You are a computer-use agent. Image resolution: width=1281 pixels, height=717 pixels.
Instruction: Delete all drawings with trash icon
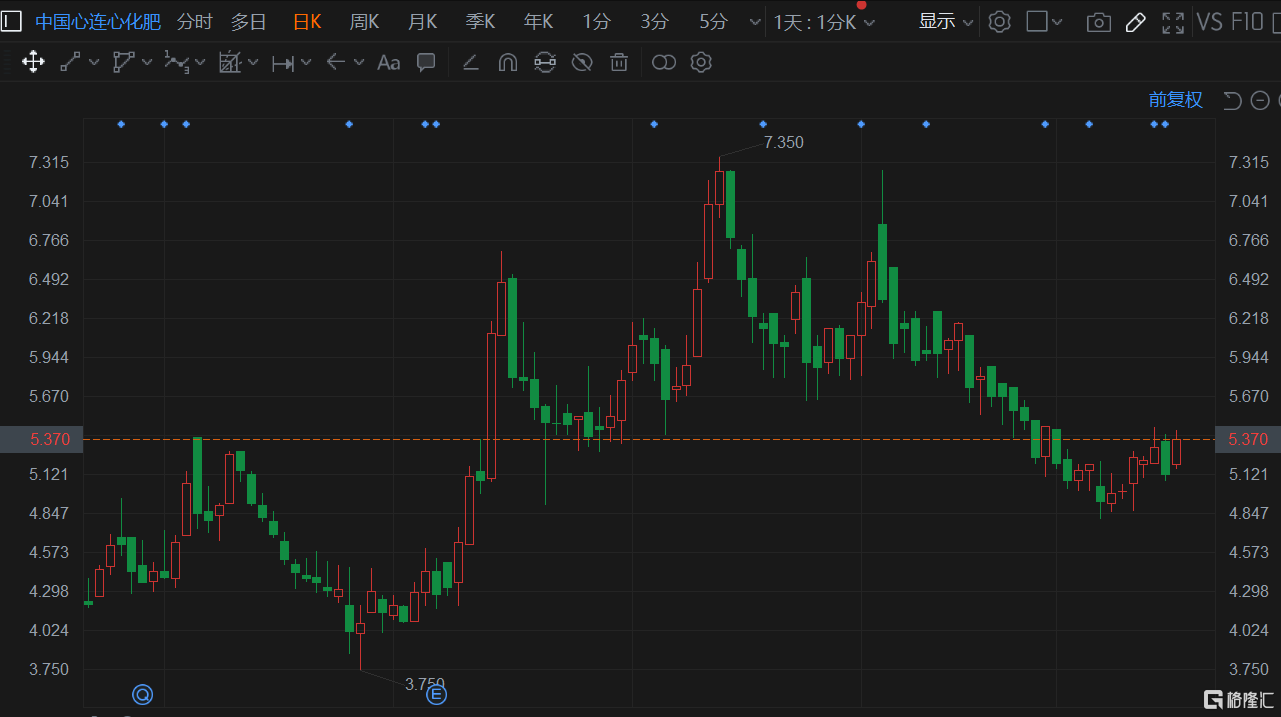pyautogui.click(x=619, y=63)
